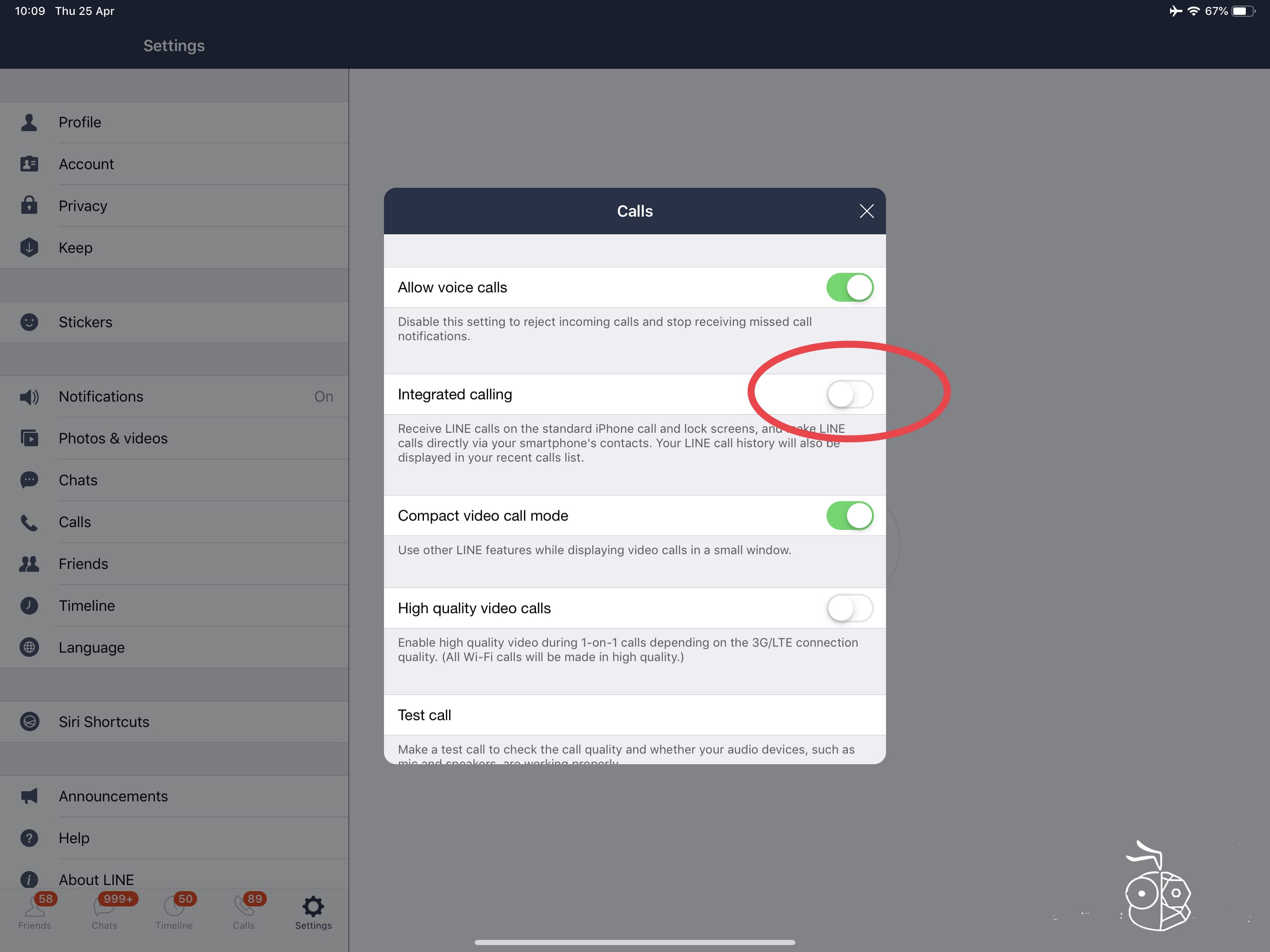Open the Friends tab in the bottom bar
The height and width of the screenshot is (952, 1270).
tap(34, 912)
